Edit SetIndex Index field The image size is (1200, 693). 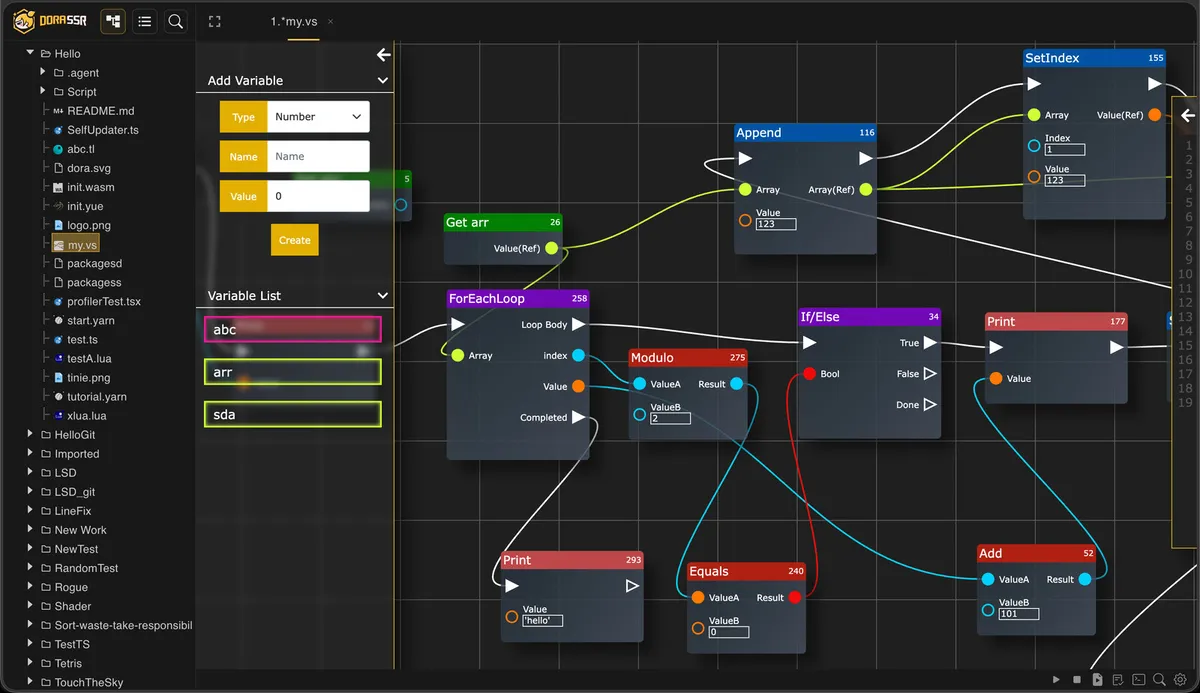[x=1064, y=150]
